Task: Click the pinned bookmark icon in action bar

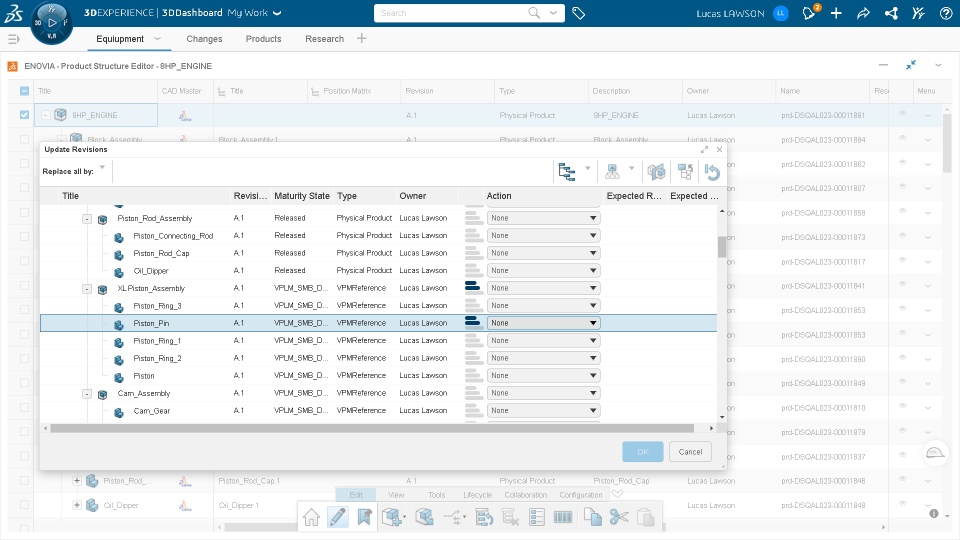Action: point(364,517)
